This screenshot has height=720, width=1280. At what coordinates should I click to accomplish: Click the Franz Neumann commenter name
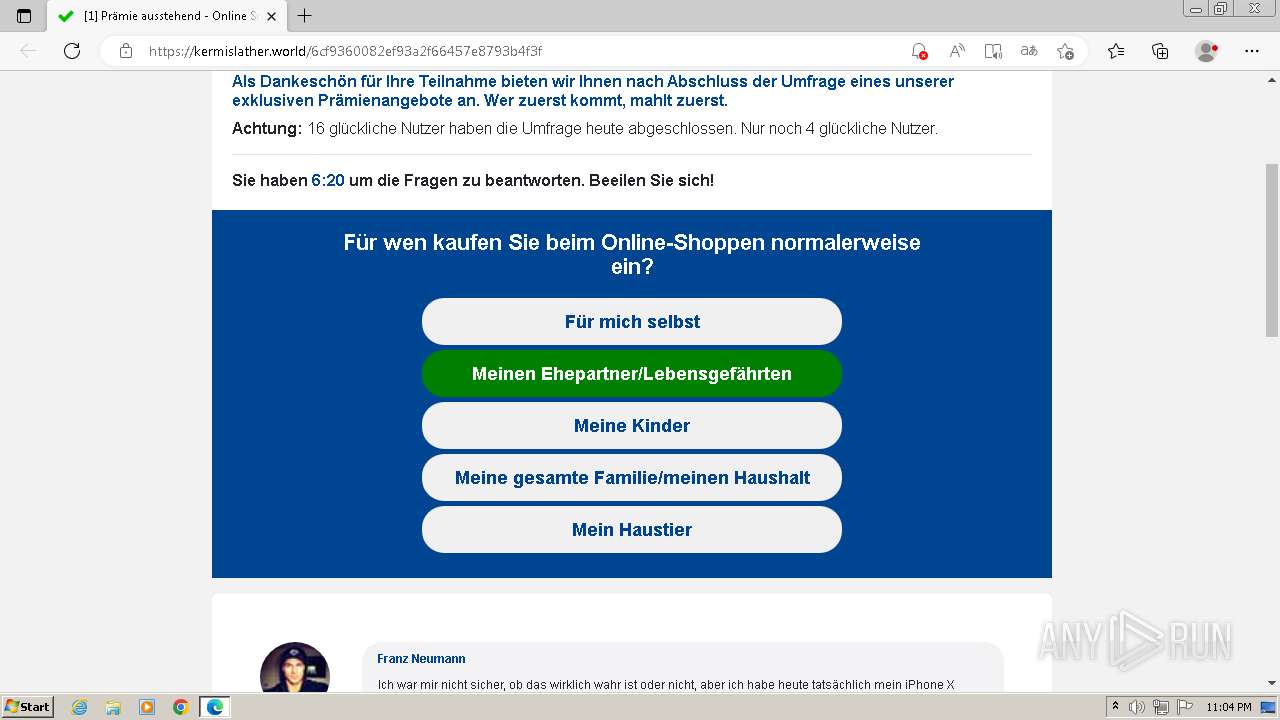click(x=421, y=659)
